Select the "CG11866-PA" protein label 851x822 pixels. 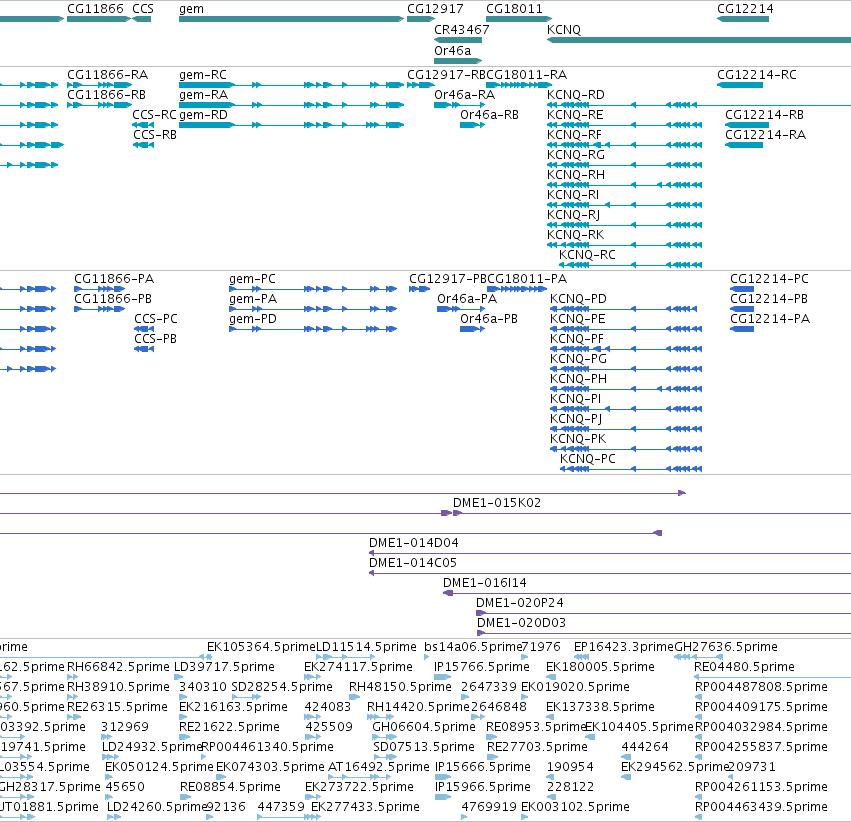(x=114, y=278)
